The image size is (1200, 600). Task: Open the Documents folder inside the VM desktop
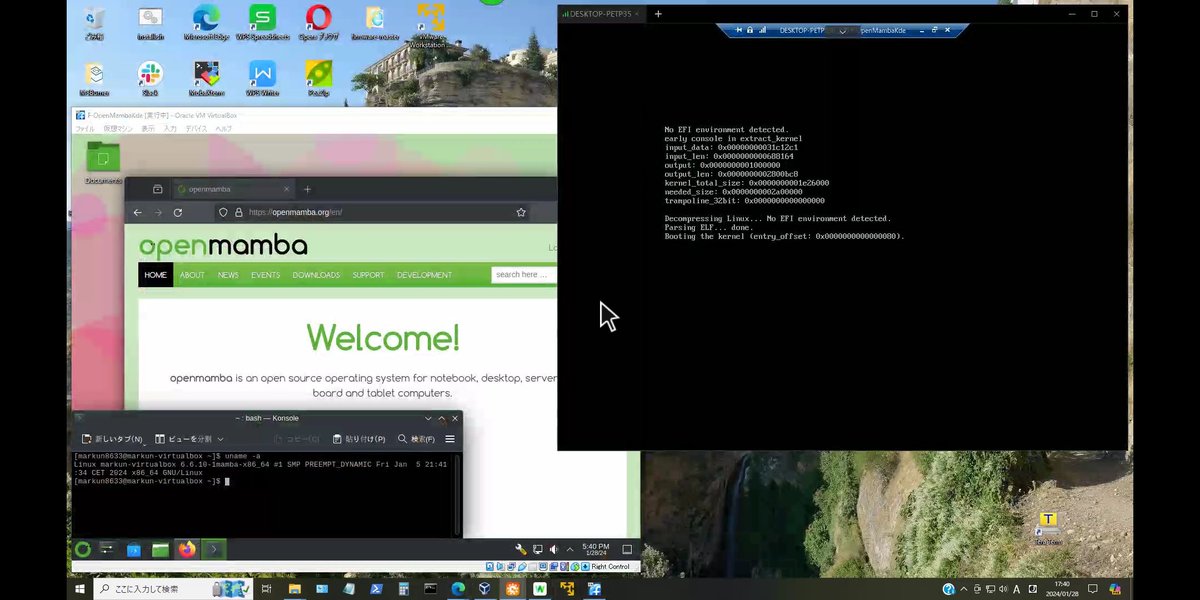[x=102, y=163]
